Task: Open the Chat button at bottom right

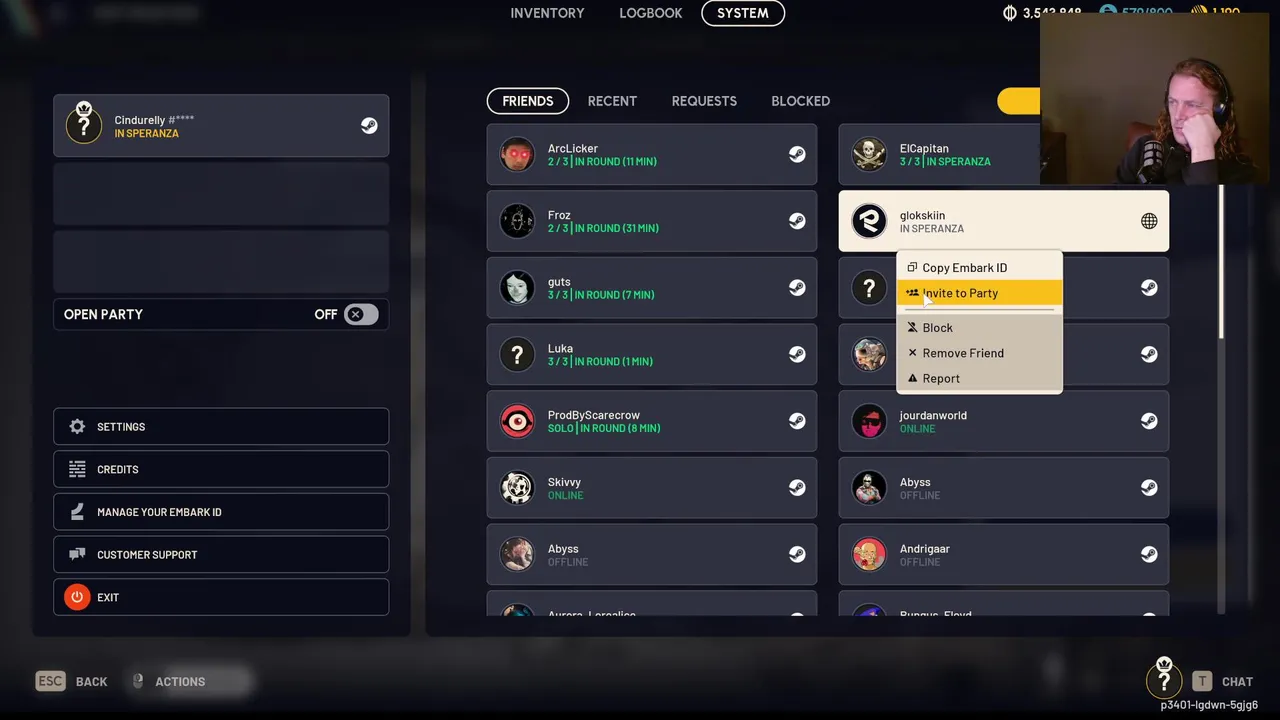Action: pos(1222,681)
